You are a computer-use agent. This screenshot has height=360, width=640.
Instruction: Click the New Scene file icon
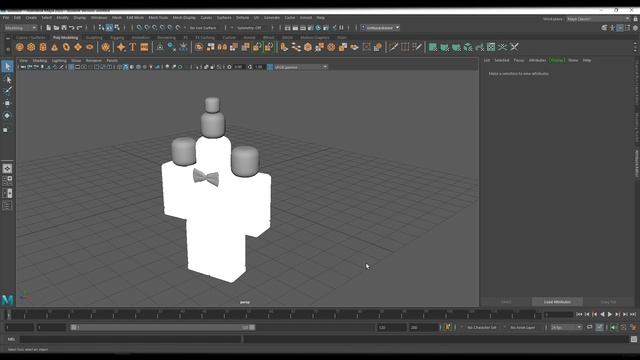coord(48,28)
